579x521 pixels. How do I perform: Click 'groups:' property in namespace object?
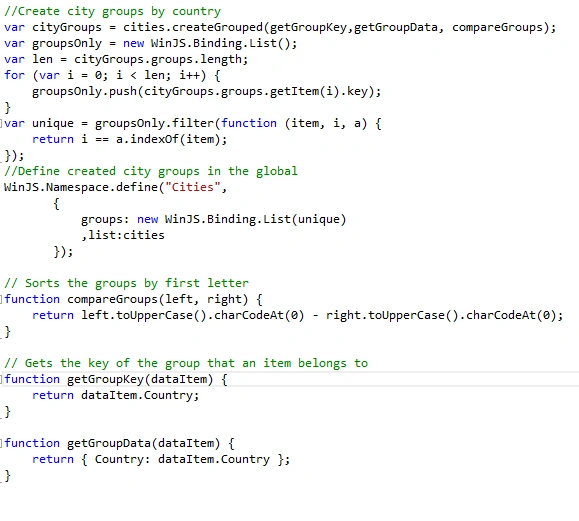tap(105, 219)
